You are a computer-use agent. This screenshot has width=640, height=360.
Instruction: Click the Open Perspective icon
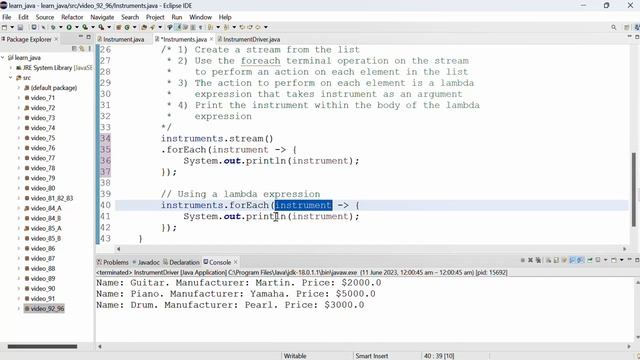627,27
